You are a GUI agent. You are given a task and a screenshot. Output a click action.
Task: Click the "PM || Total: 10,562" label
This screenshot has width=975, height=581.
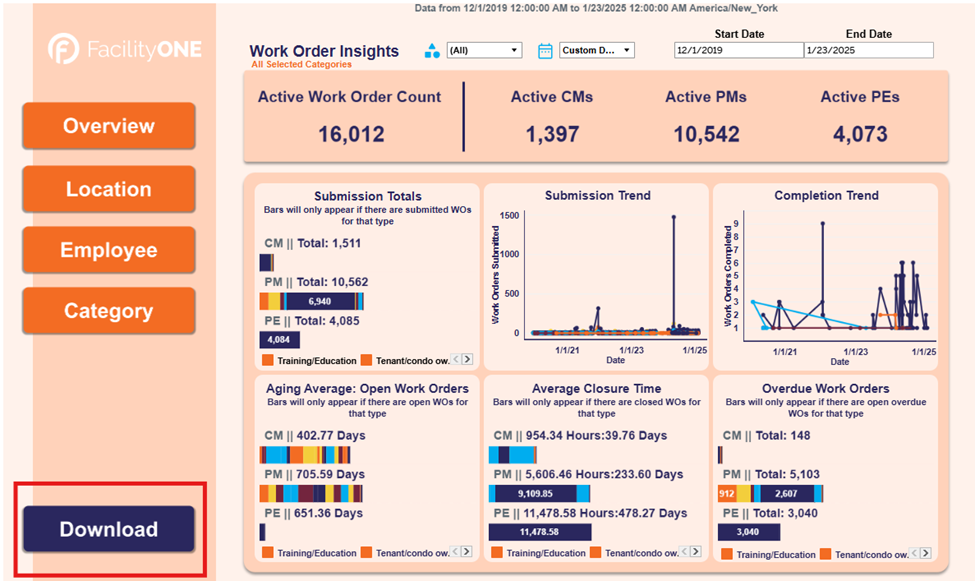(316, 282)
